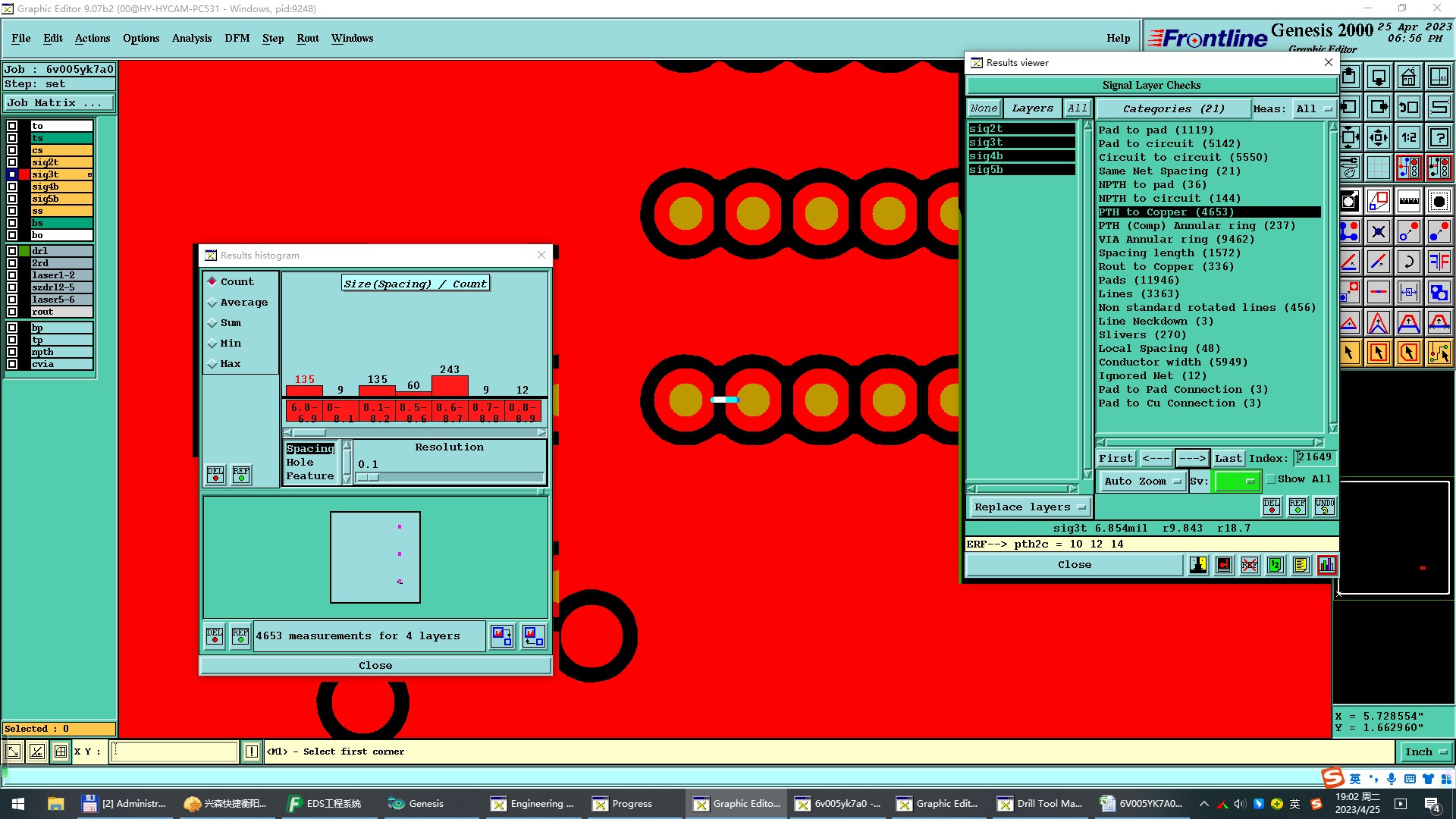Open the Analysis menu
The width and height of the screenshot is (1456, 819).
click(191, 38)
